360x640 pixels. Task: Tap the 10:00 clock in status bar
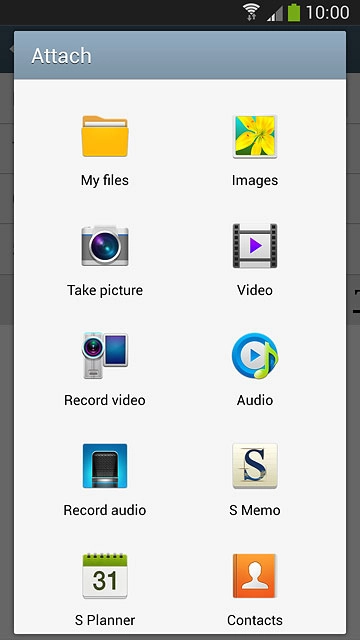(328, 12)
